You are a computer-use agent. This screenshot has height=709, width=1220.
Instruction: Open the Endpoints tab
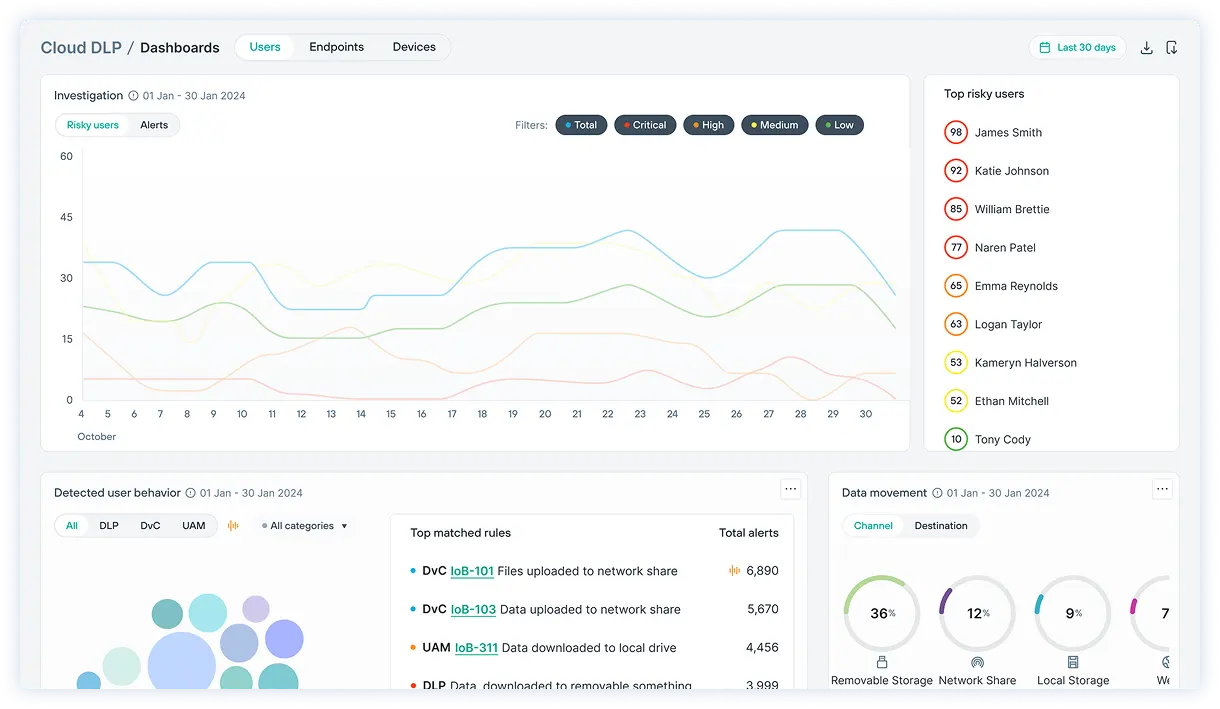[x=337, y=47]
